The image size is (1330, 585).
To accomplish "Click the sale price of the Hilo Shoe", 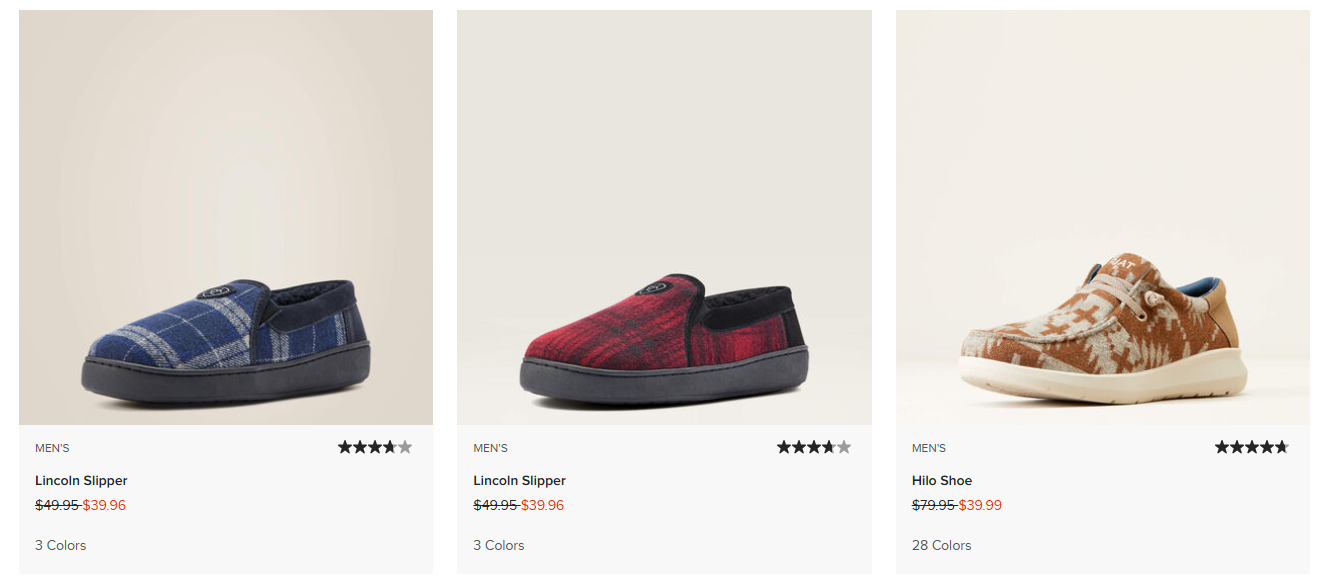I will click(981, 505).
